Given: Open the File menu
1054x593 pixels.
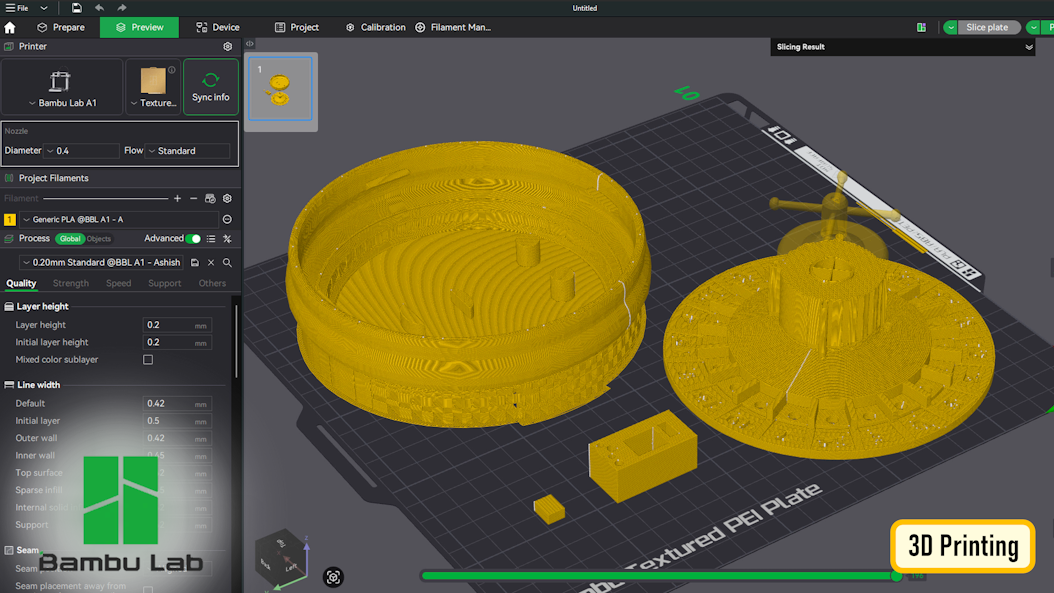Looking at the screenshot, I should pos(17,8).
